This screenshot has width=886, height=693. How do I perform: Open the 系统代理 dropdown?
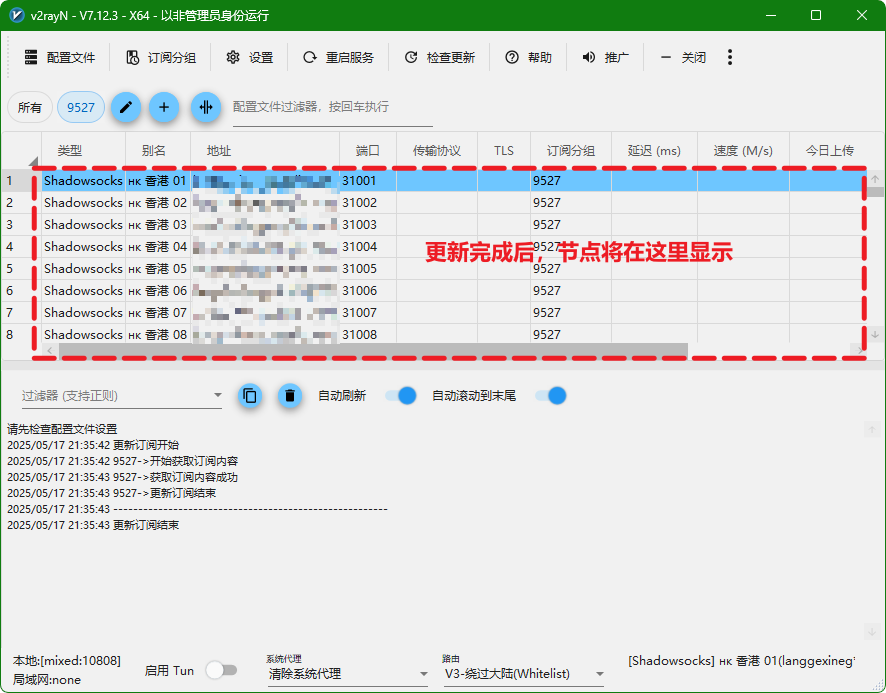(348, 674)
